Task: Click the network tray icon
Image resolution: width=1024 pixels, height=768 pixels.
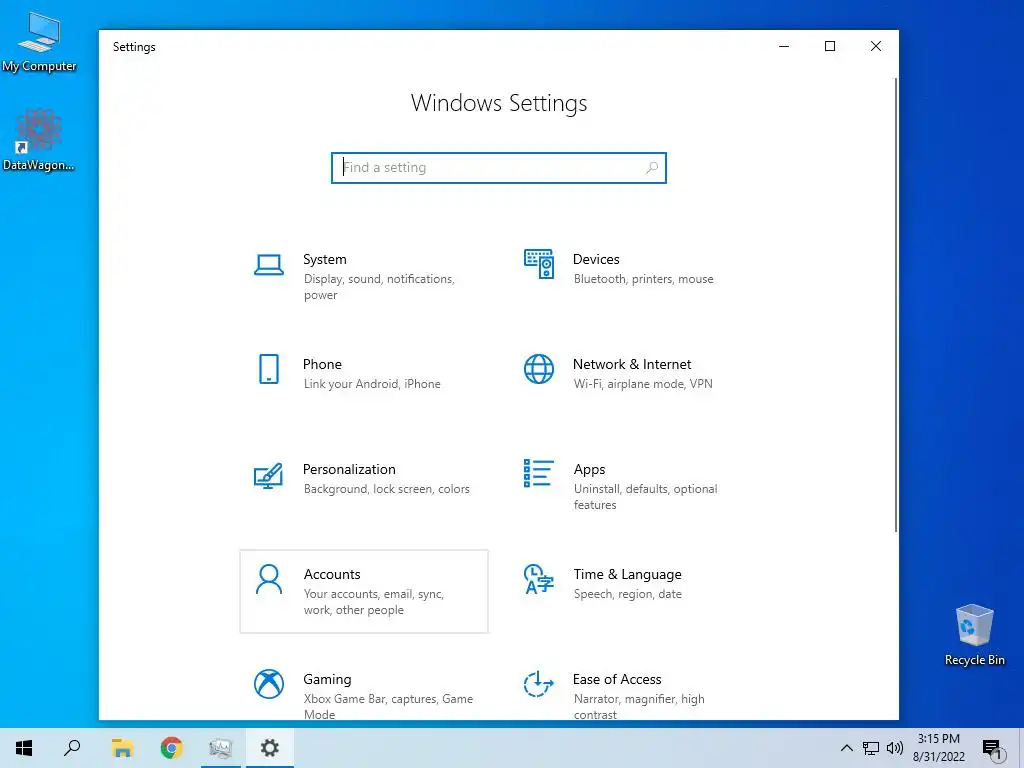Action: (871, 748)
